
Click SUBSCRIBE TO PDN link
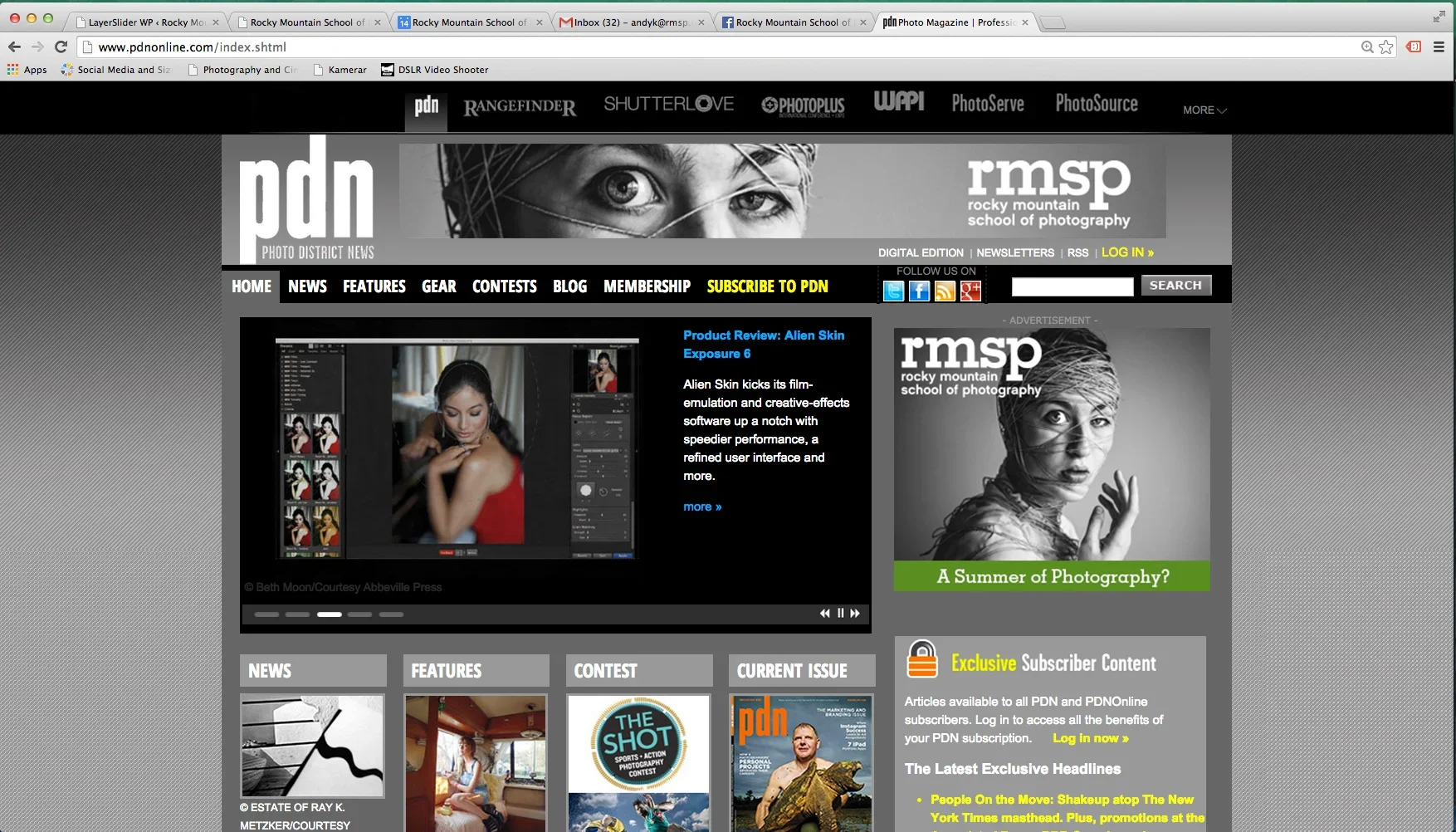click(x=768, y=286)
